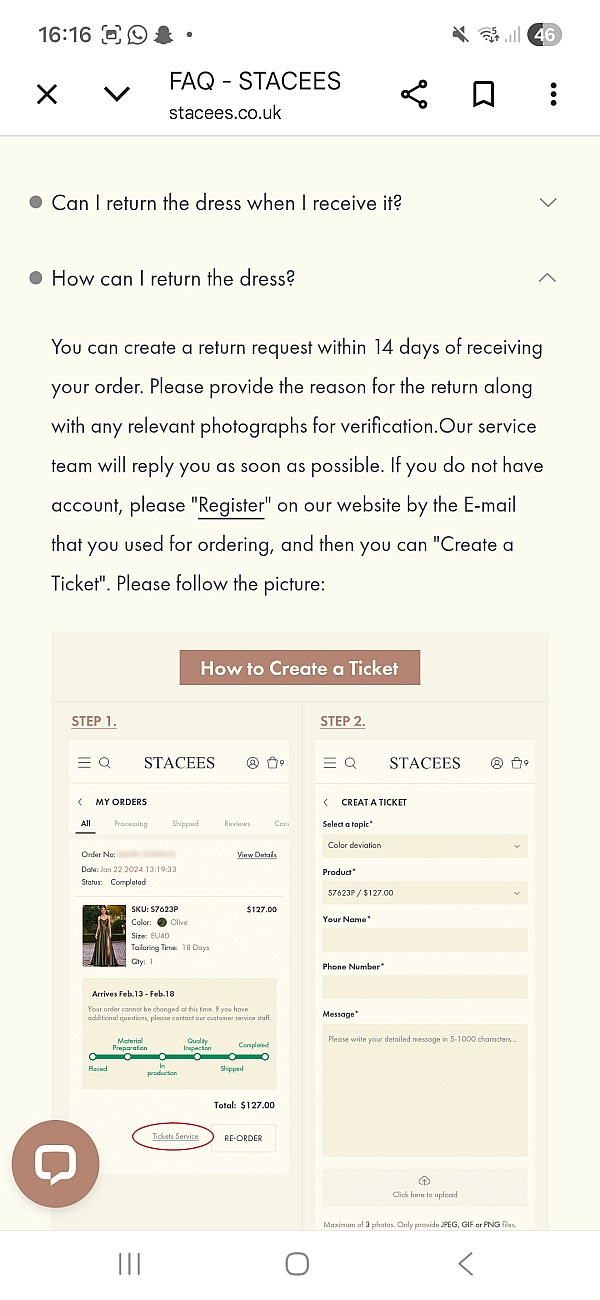Tap the olive dress product thumbnail
This screenshot has height=1300, width=600.
point(104,937)
